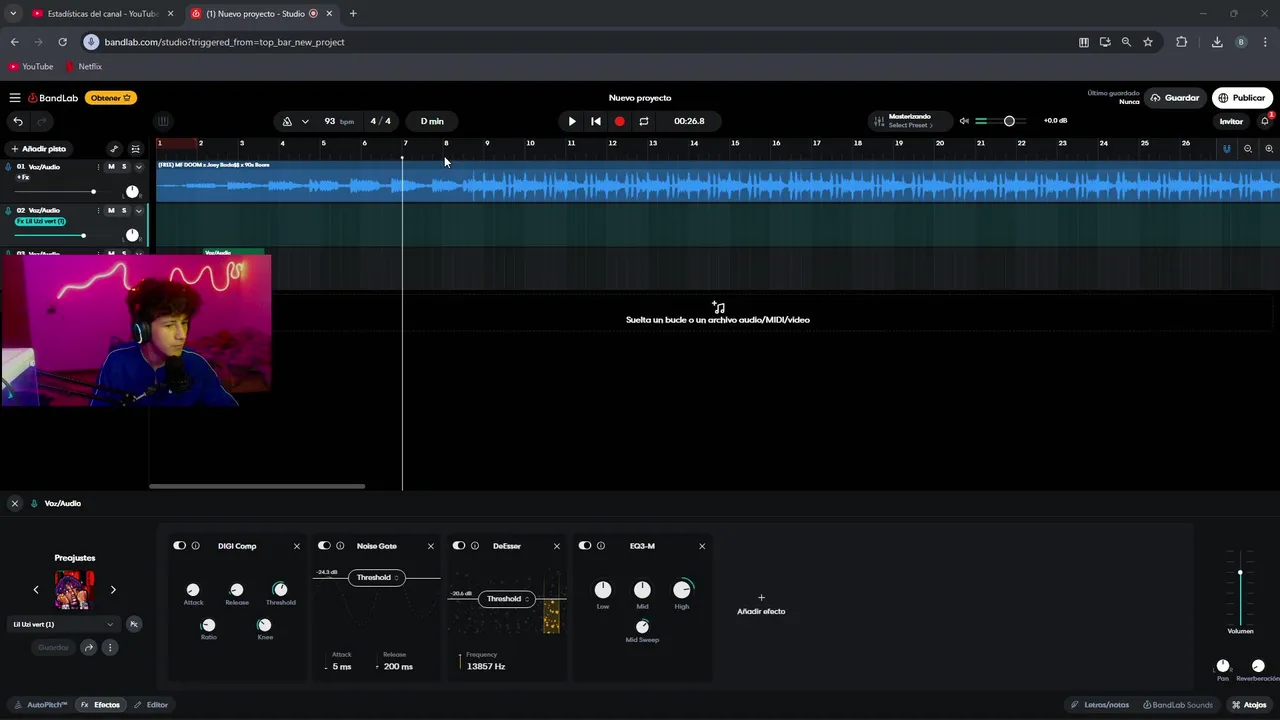Viewport: 1280px width, 720px height.
Task: Open the notifications bell
Action: click(x=1265, y=121)
